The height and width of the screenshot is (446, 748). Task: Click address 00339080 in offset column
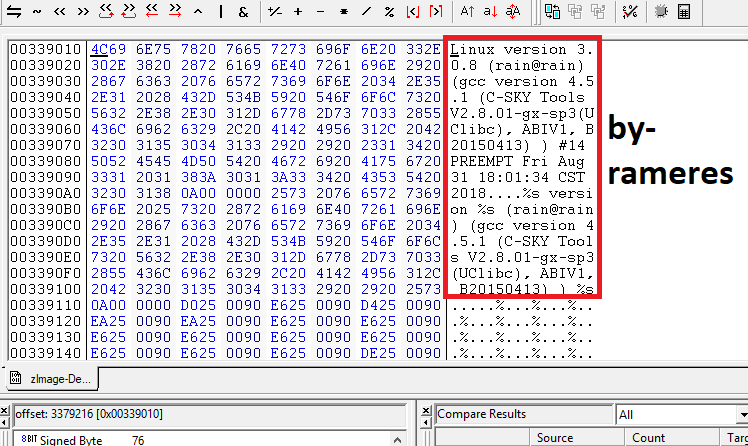click(46, 161)
